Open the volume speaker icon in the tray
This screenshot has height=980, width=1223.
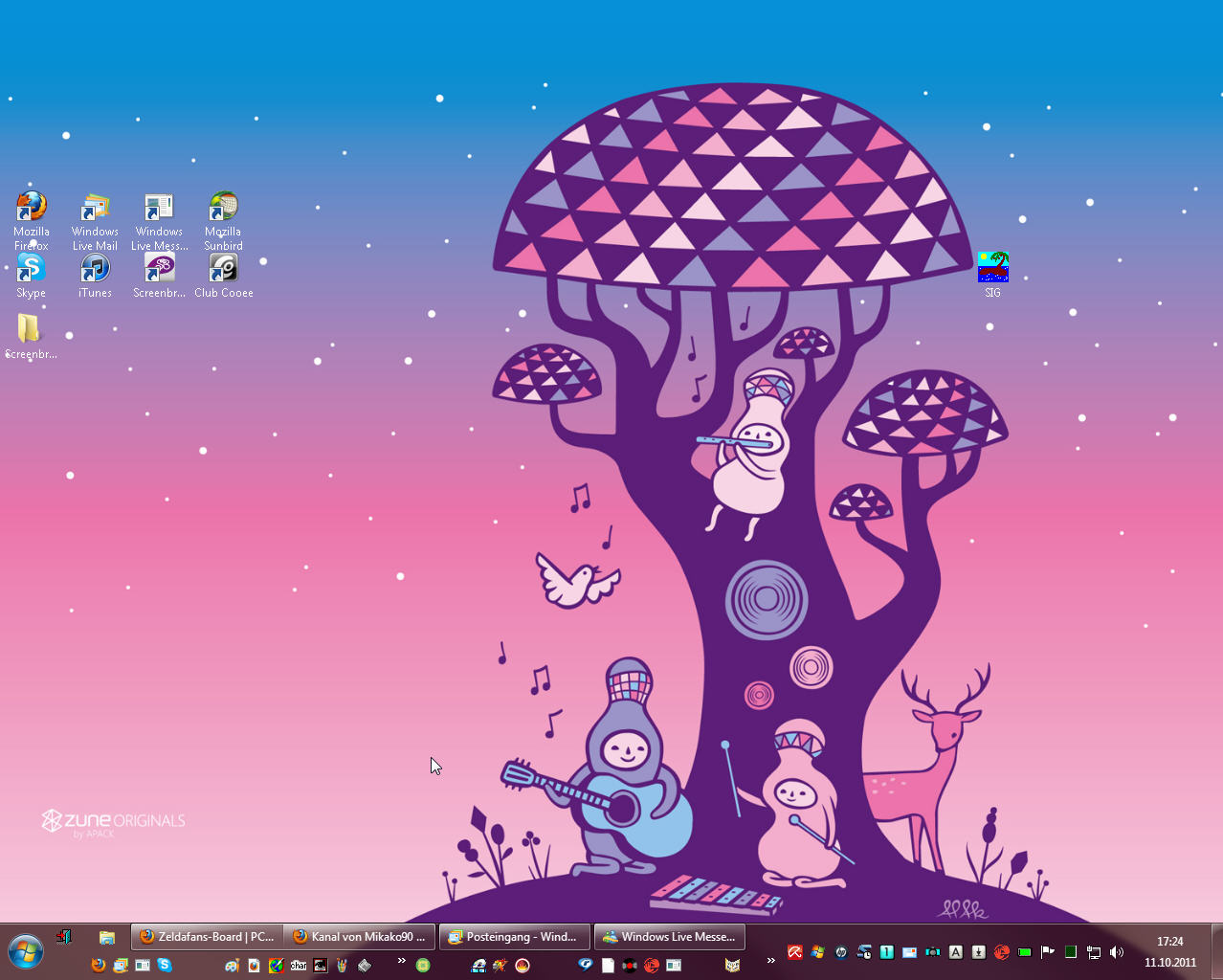(x=1116, y=952)
